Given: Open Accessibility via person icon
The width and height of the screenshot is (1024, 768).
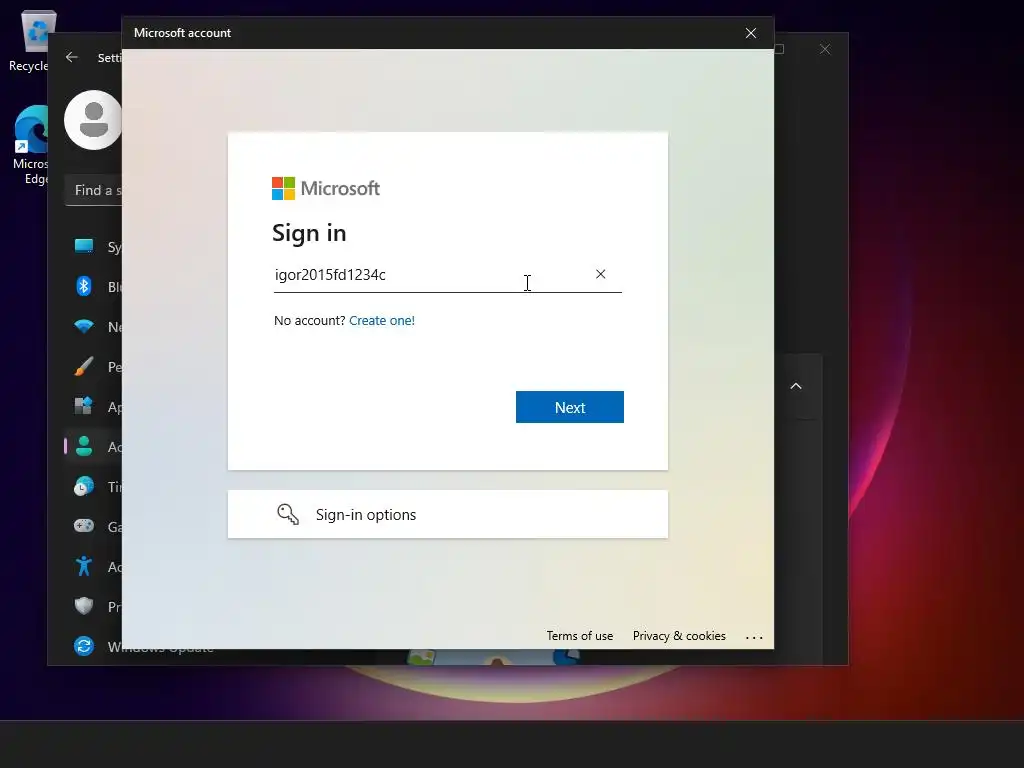Looking at the screenshot, I should pyautogui.click(x=84, y=566).
